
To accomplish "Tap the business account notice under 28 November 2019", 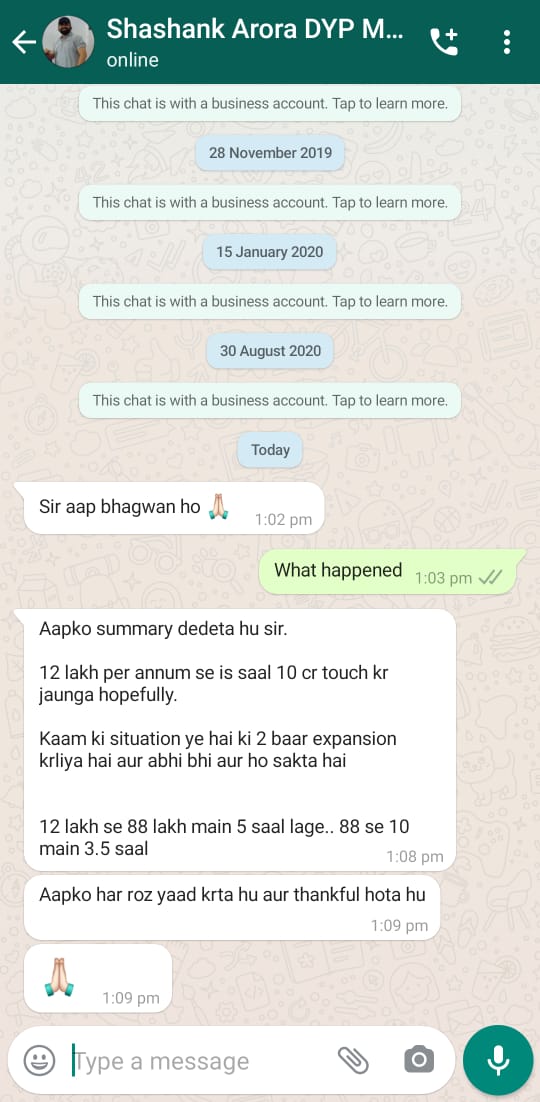I will 270,202.
